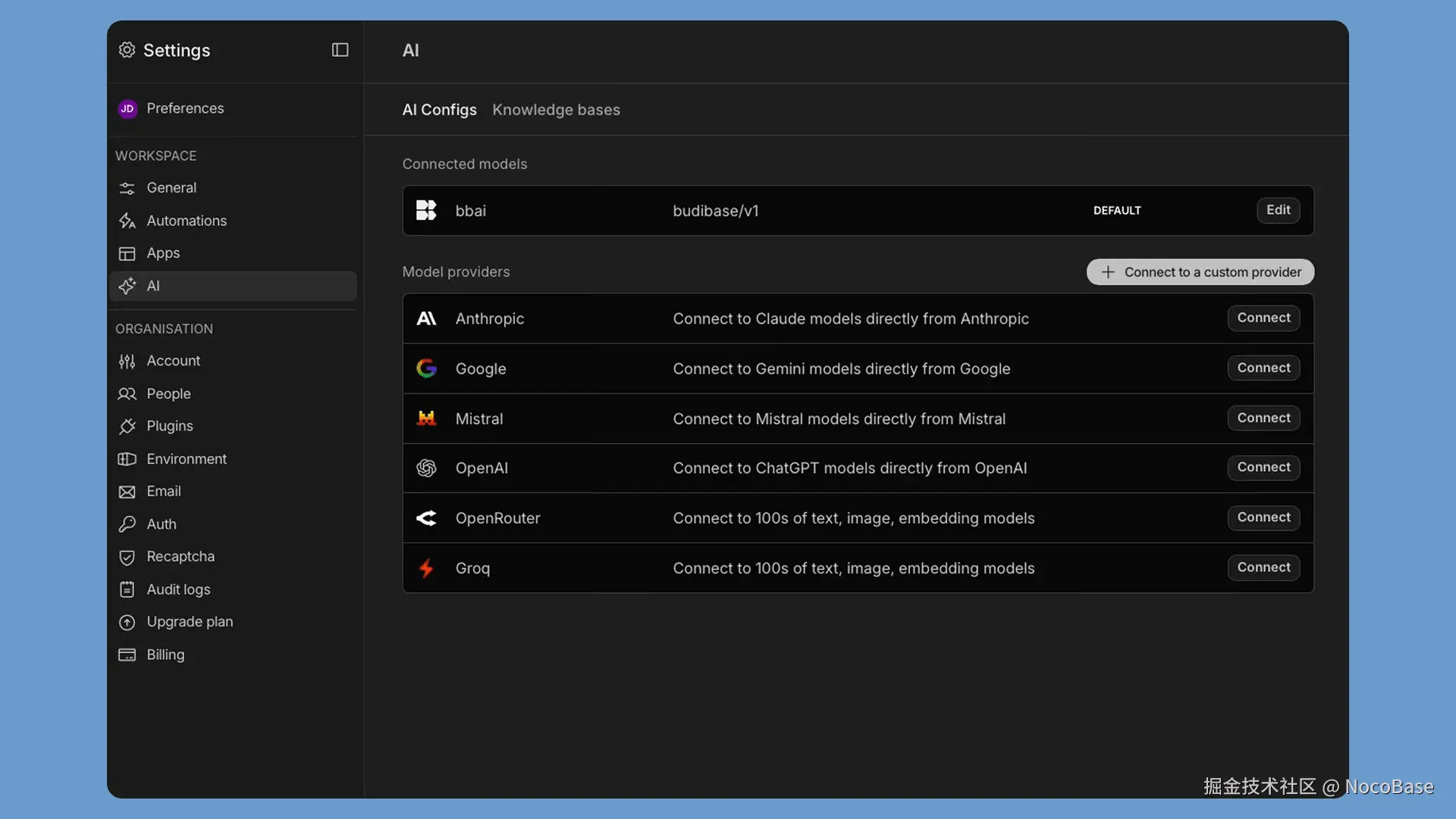This screenshot has height=819, width=1456.
Task: Open General workspace settings
Action: (171, 187)
